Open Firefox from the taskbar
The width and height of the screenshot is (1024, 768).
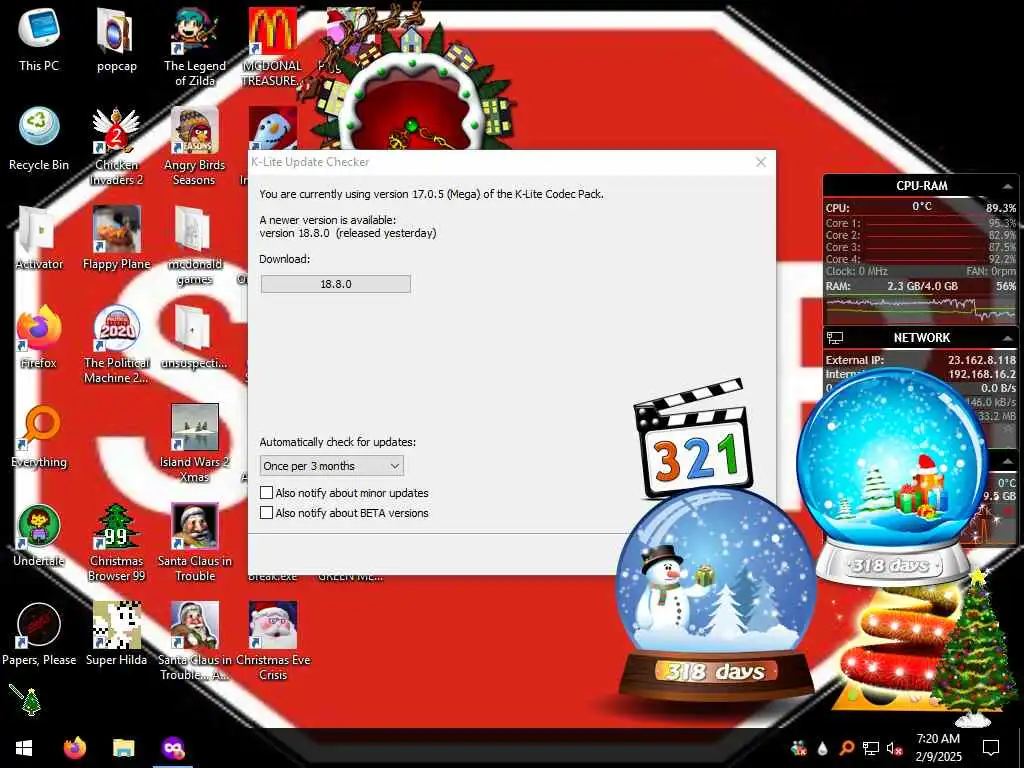coord(74,748)
